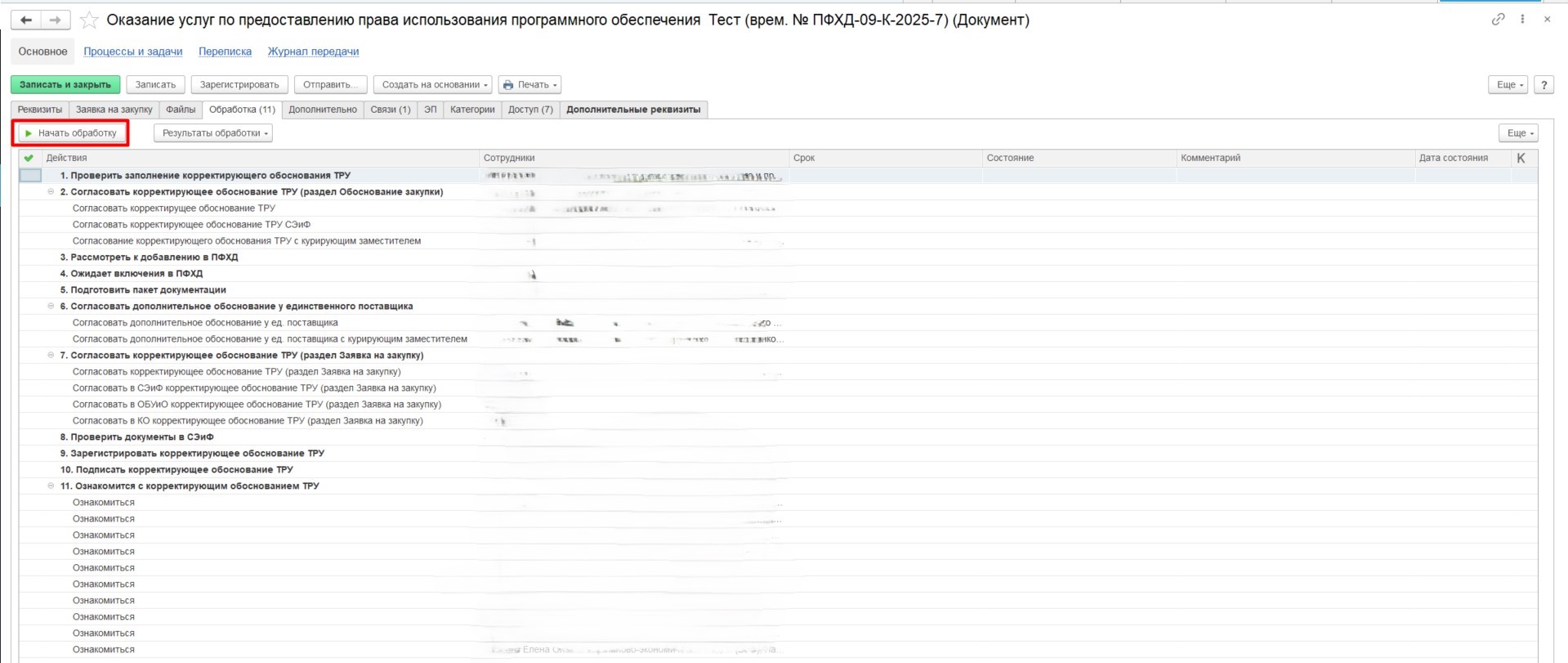Open the Результаты обработки dropdown
The image size is (1568, 663).
pos(213,133)
